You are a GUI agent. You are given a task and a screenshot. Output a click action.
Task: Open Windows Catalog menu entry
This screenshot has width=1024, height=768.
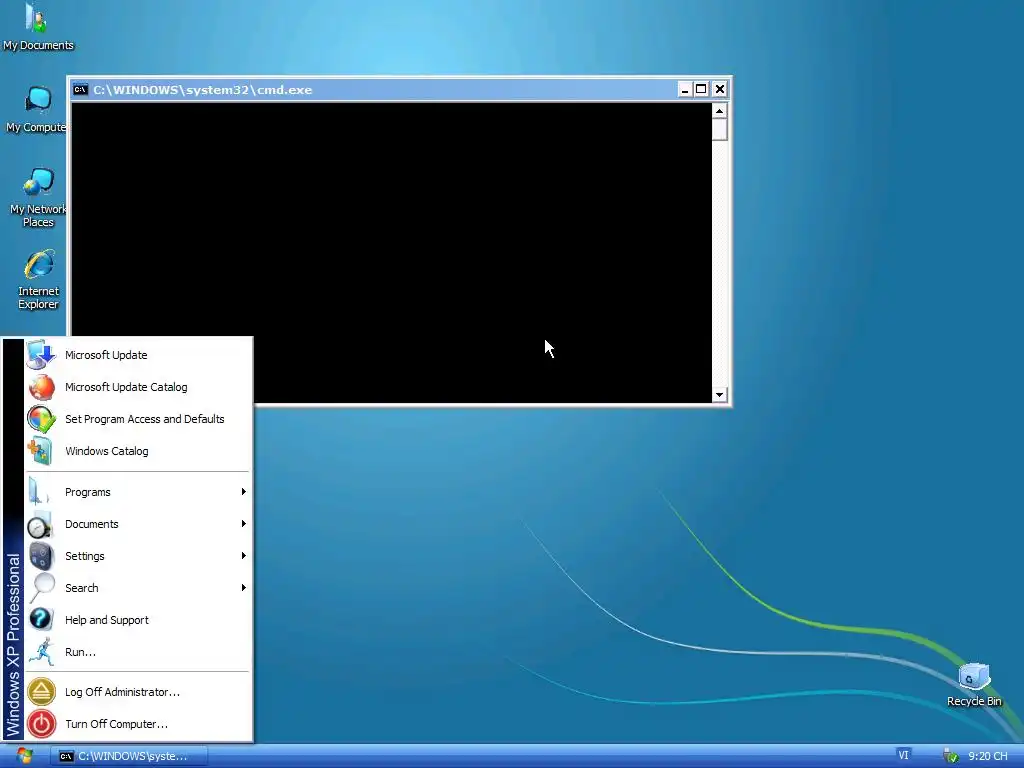coord(138,451)
